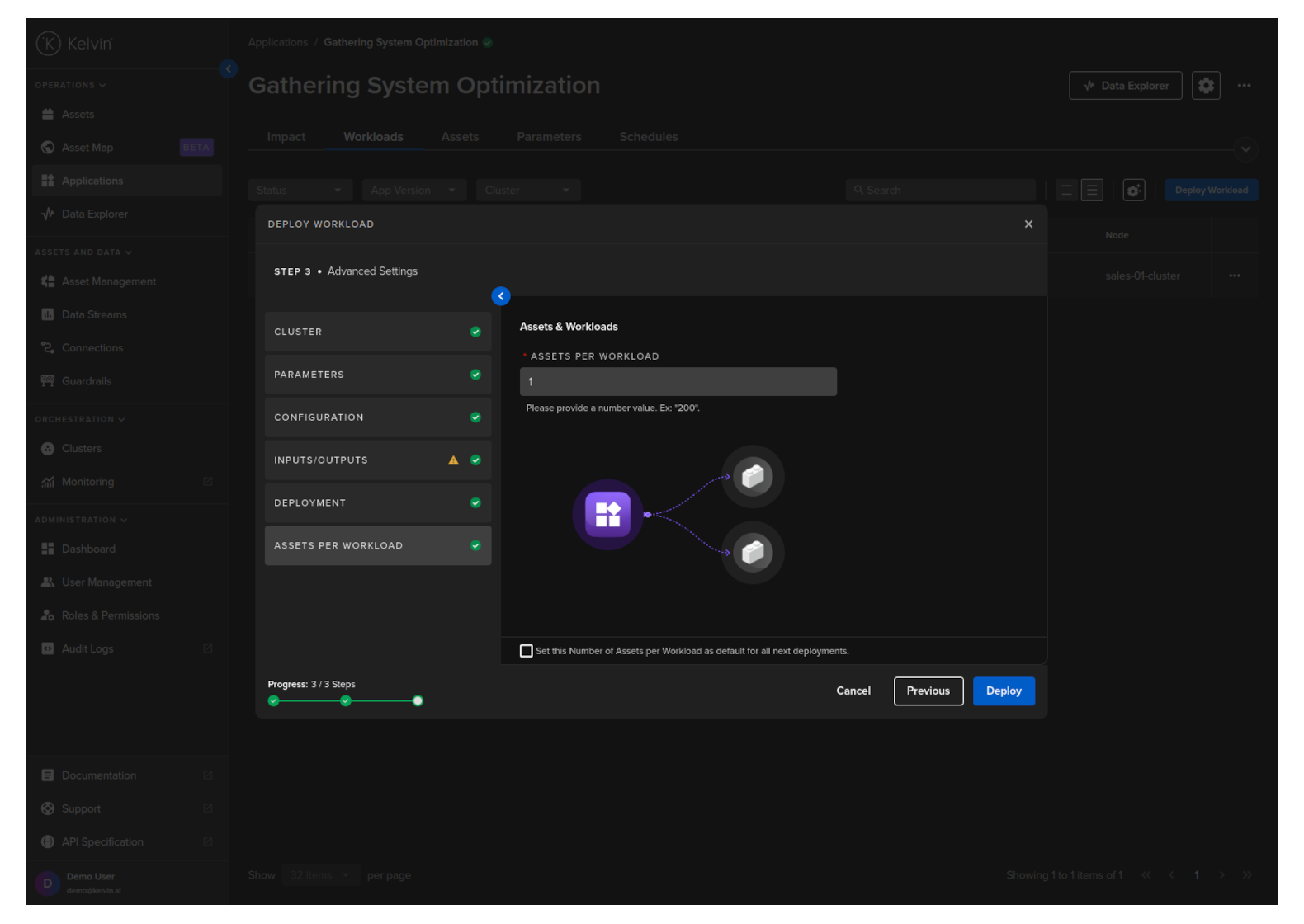Go back with the Previous button

tap(928, 691)
